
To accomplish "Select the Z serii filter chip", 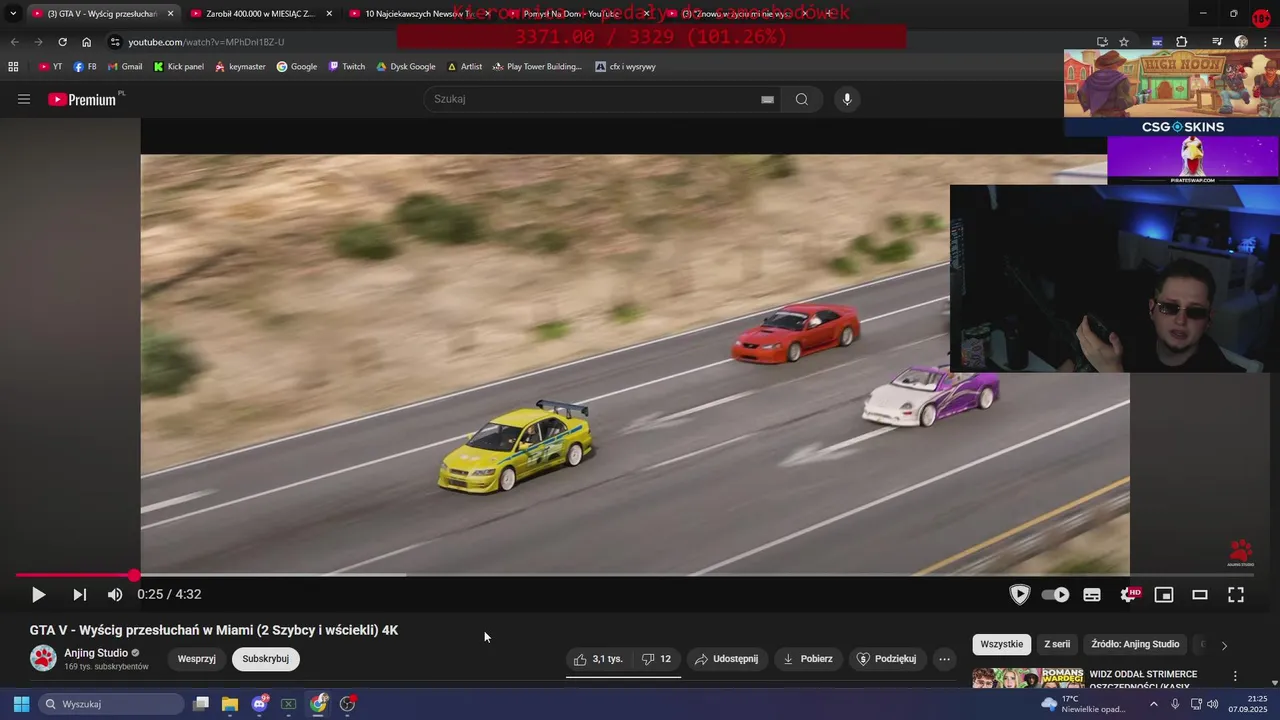I will coord(1057,644).
